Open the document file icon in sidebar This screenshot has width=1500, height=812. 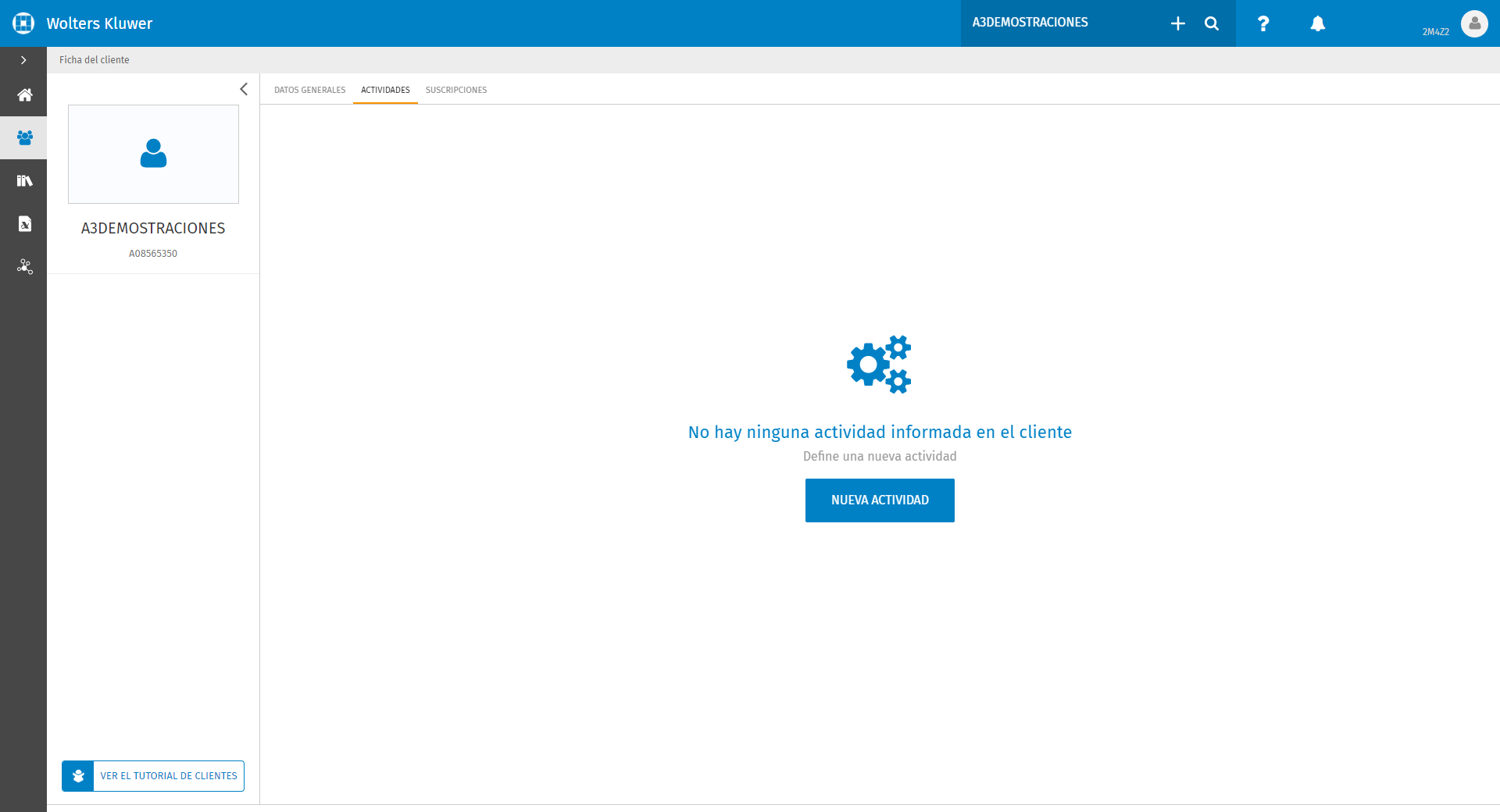24,224
